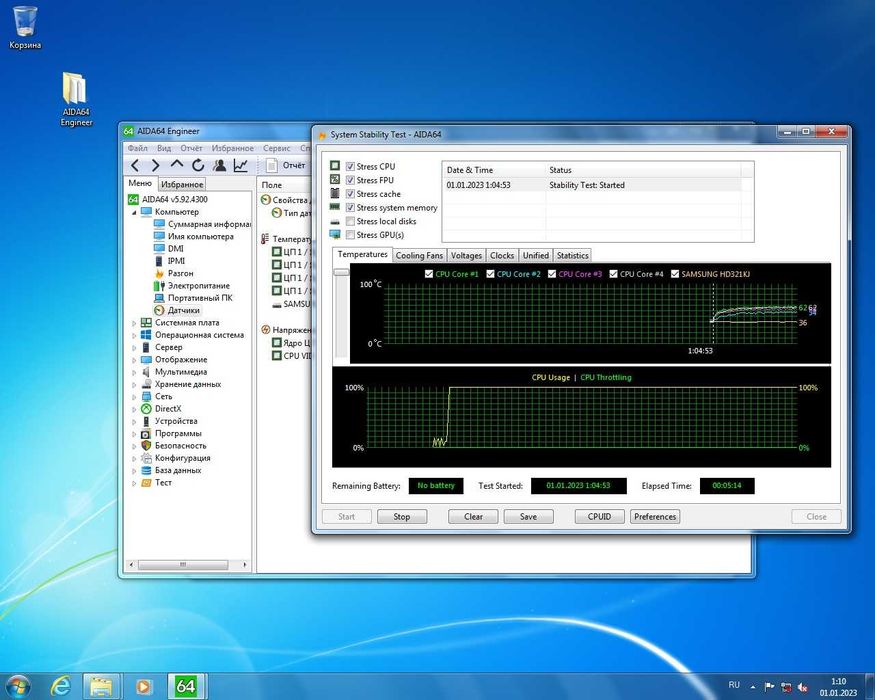Toggle SAMSUNG HD321KJ graph checkbox
The image size is (875, 700).
coord(675,274)
